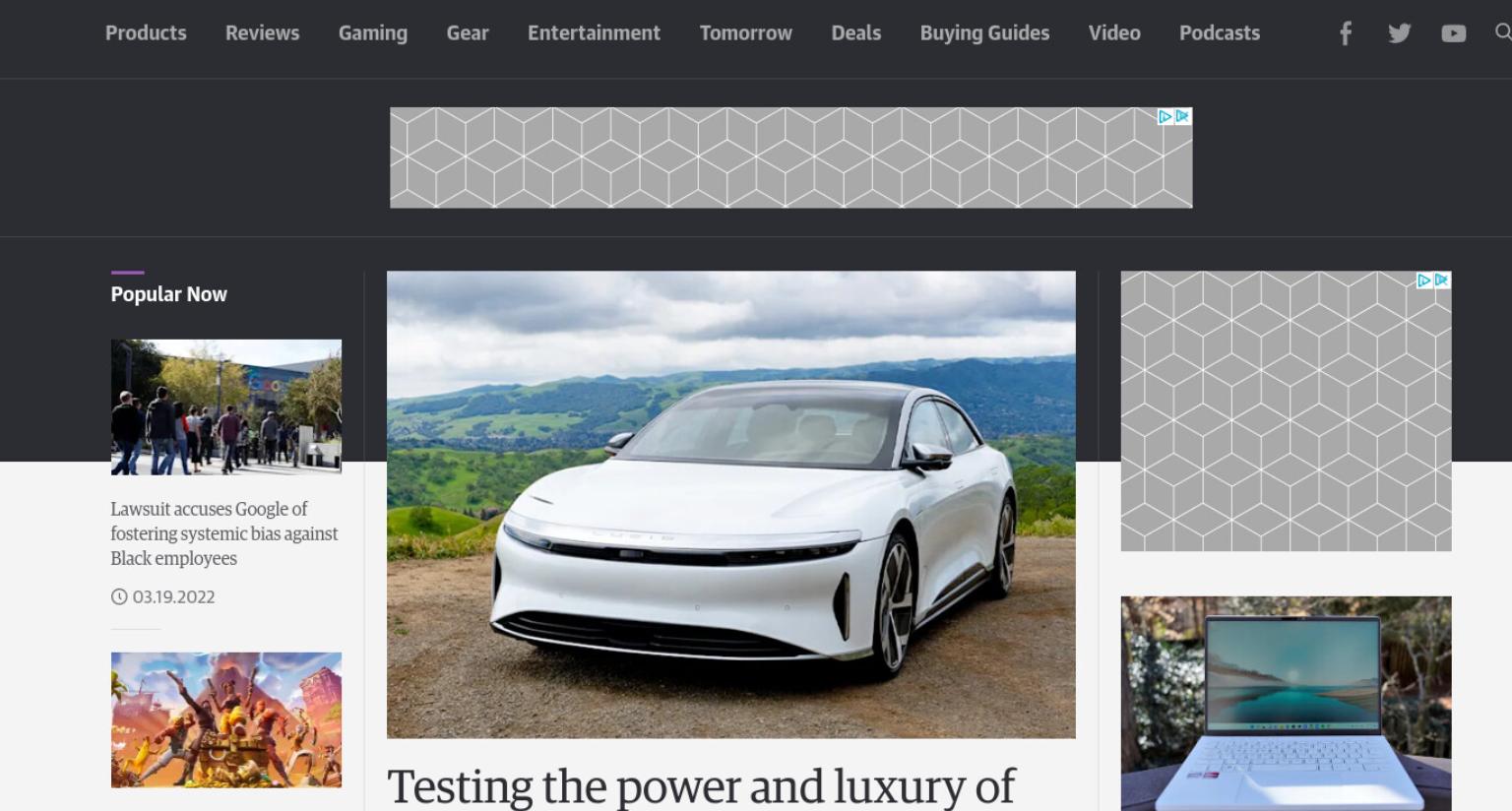The height and width of the screenshot is (811, 1512).
Task: Open the YouTube icon in header
Action: 1453,33
